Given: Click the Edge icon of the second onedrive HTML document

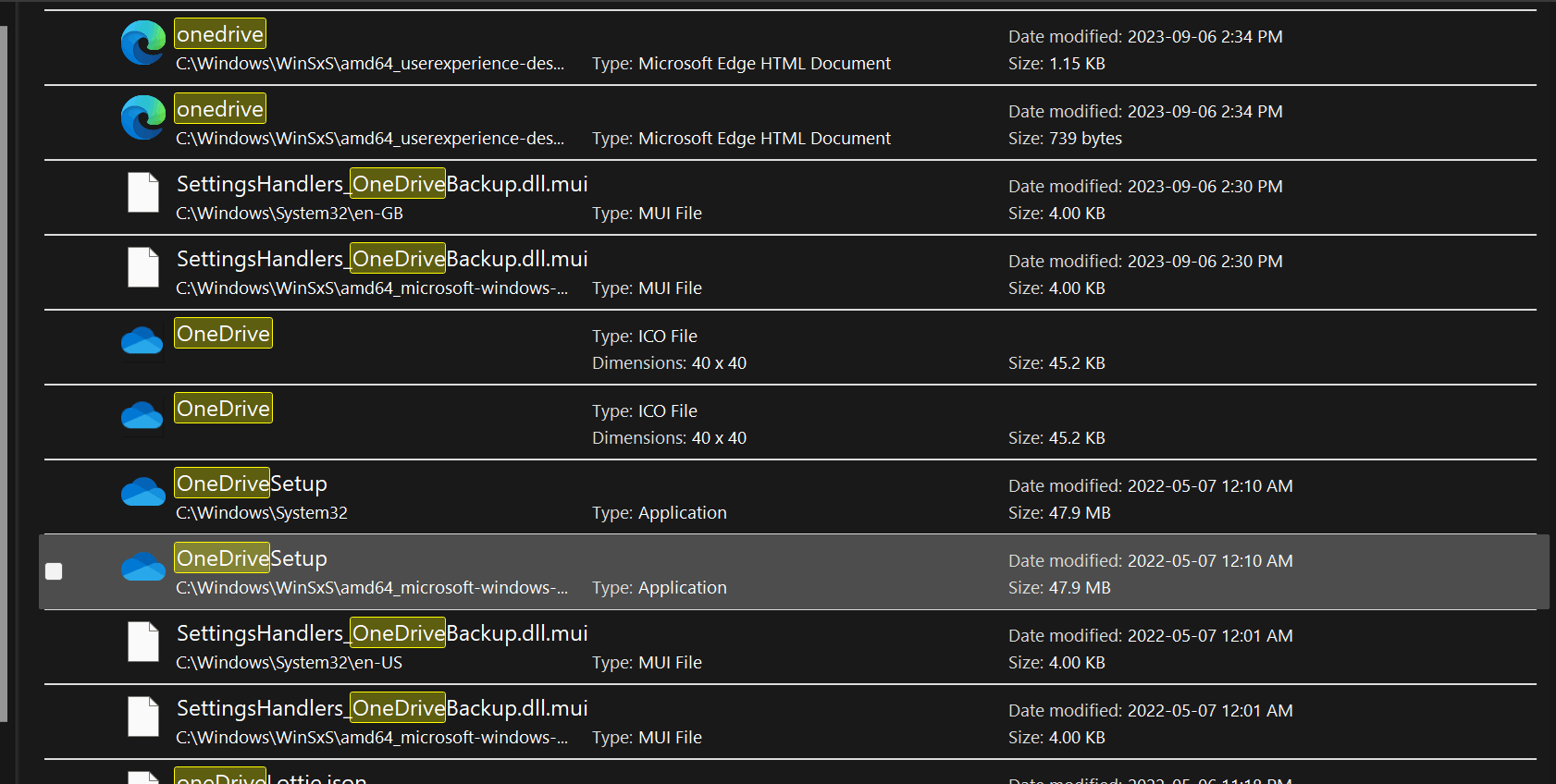Looking at the screenshot, I should [141, 117].
